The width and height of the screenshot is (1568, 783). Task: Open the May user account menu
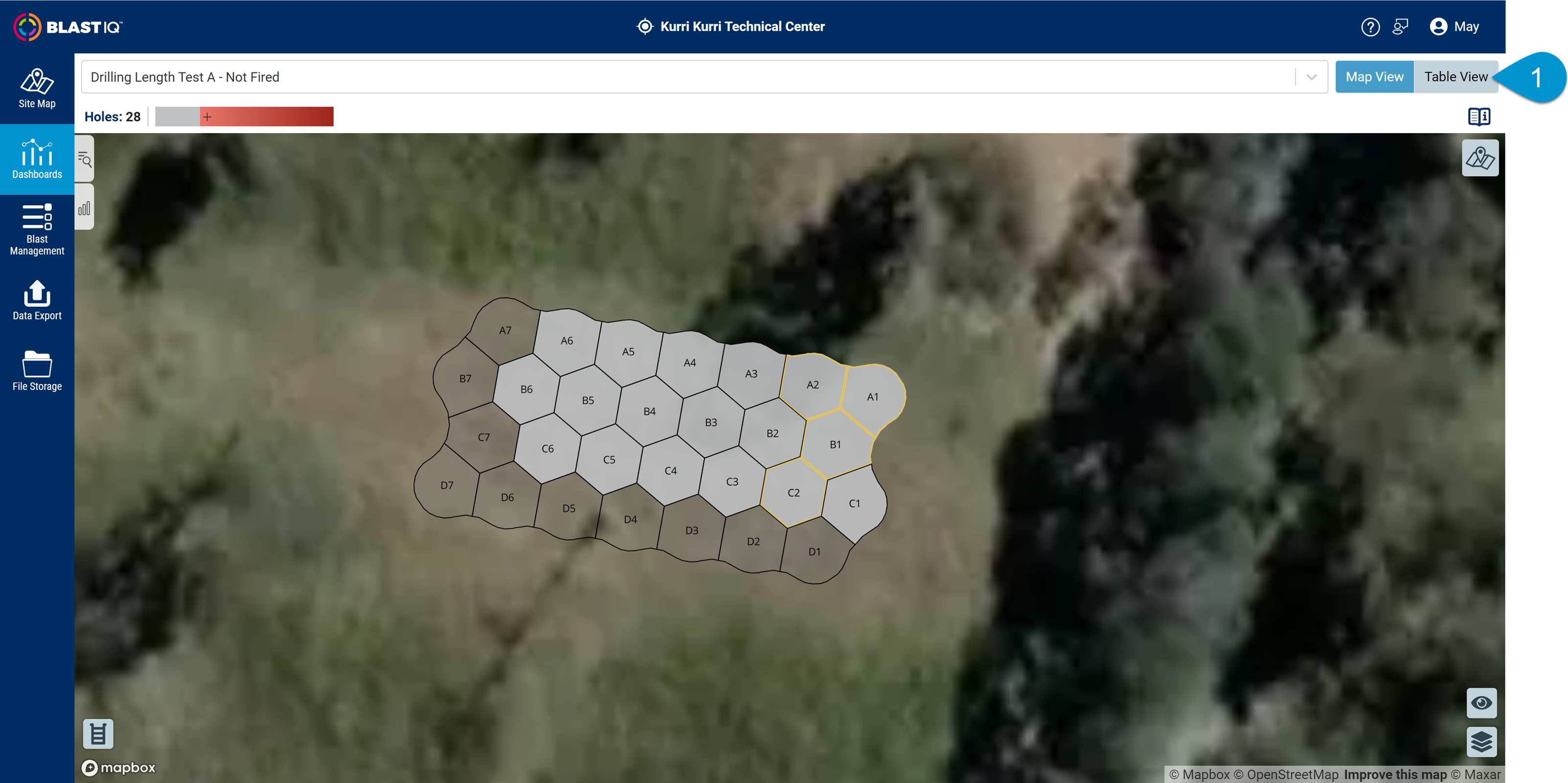pyautogui.click(x=1454, y=27)
